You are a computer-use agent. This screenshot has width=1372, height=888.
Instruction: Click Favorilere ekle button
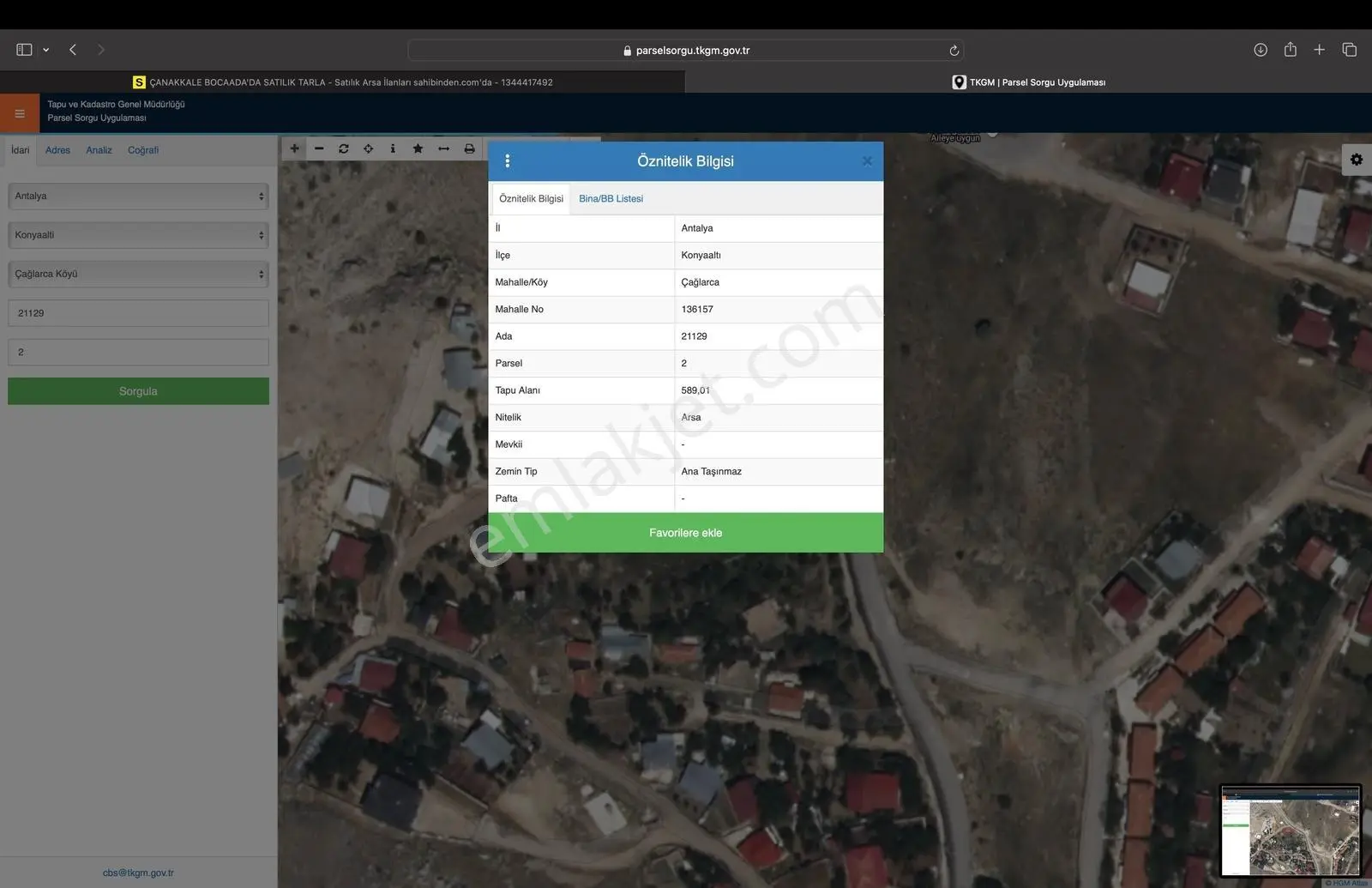[x=686, y=533]
